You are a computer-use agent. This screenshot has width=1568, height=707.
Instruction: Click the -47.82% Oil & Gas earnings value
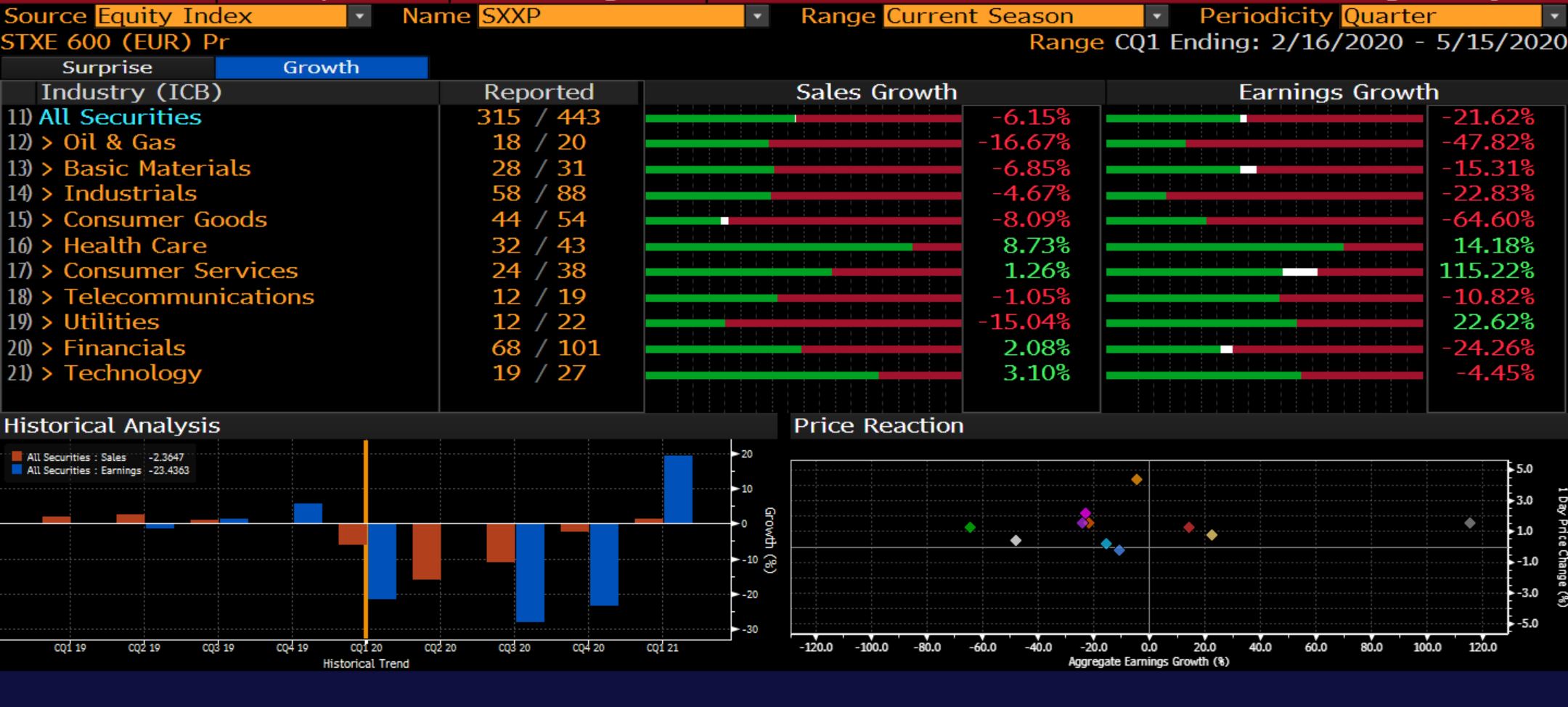[x=1488, y=142]
